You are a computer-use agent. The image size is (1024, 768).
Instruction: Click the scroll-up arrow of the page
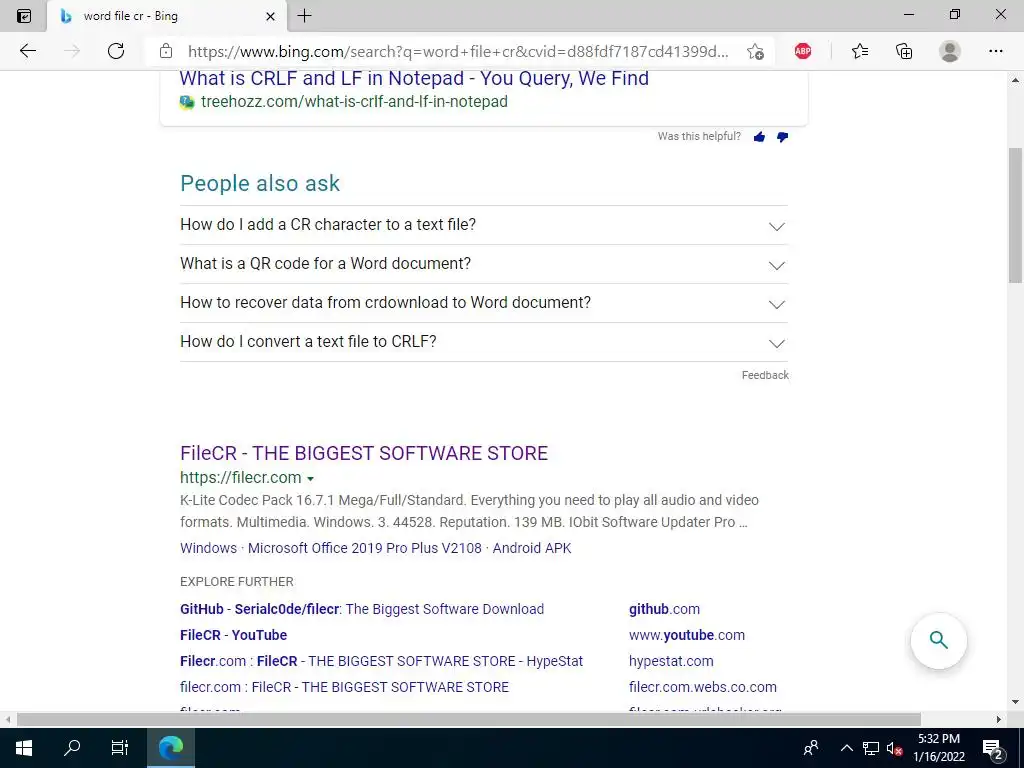tap(1016, 80)
